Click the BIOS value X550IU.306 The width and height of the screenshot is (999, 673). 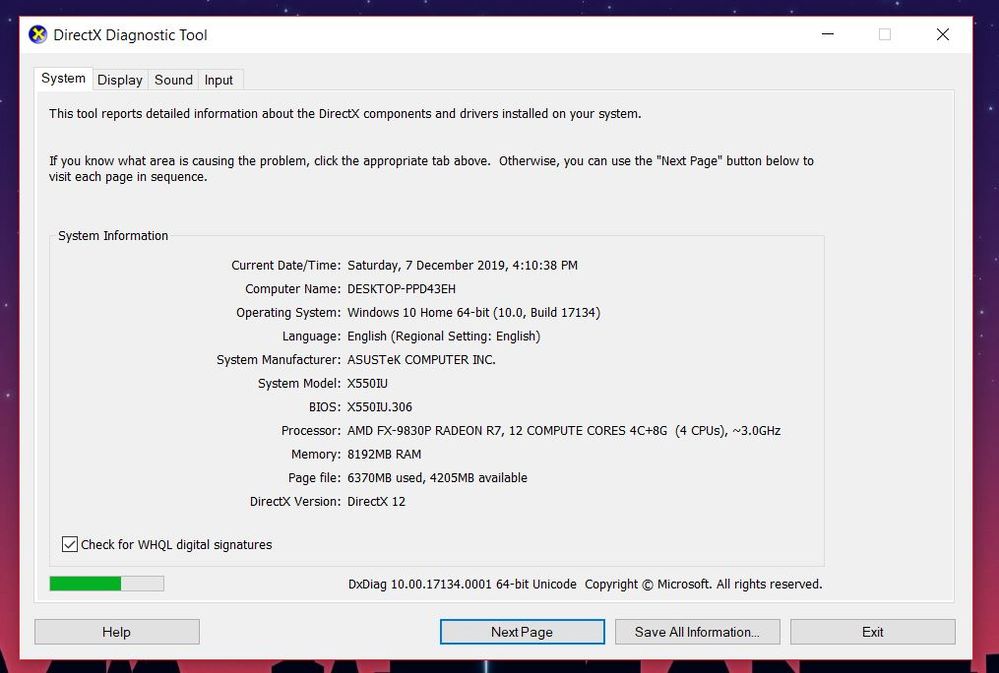380,407
